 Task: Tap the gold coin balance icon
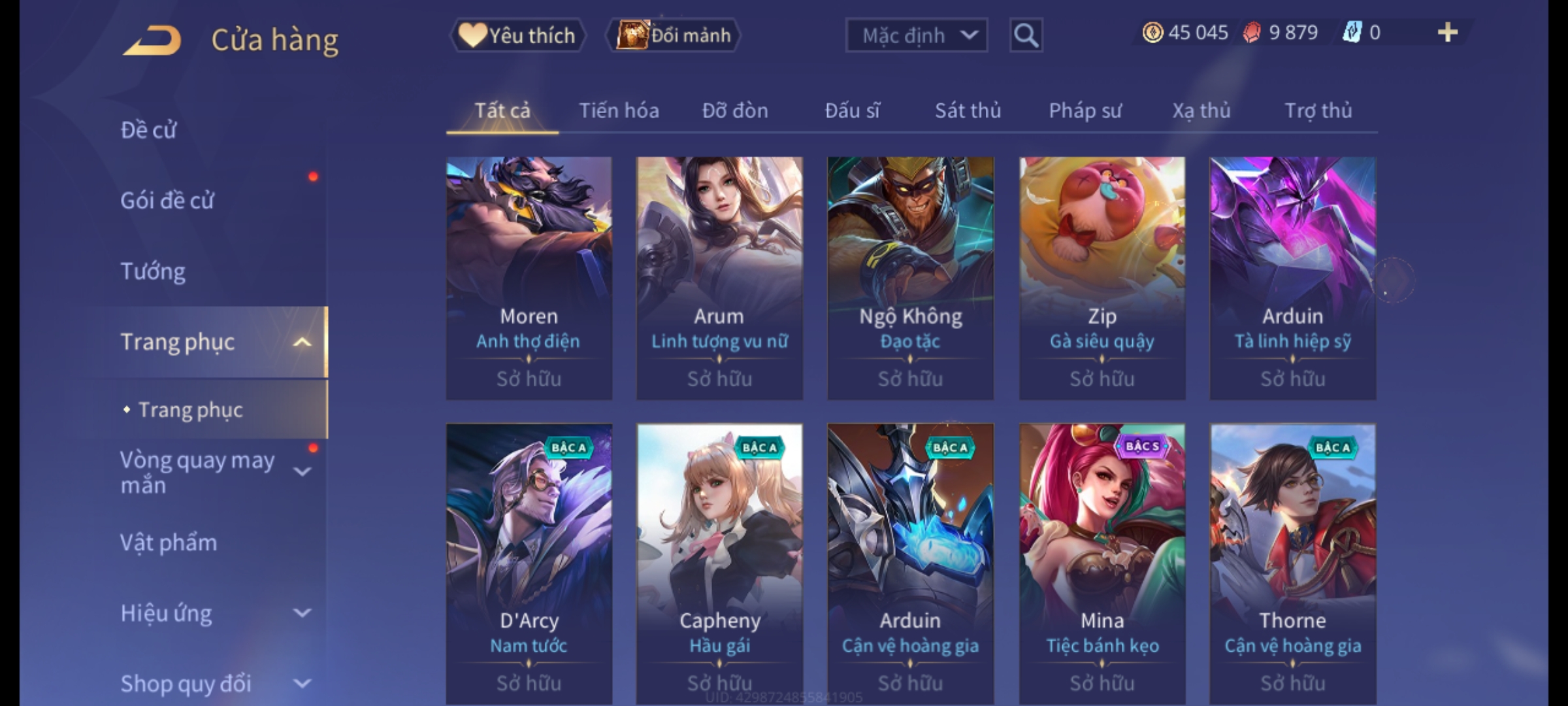1152,33
